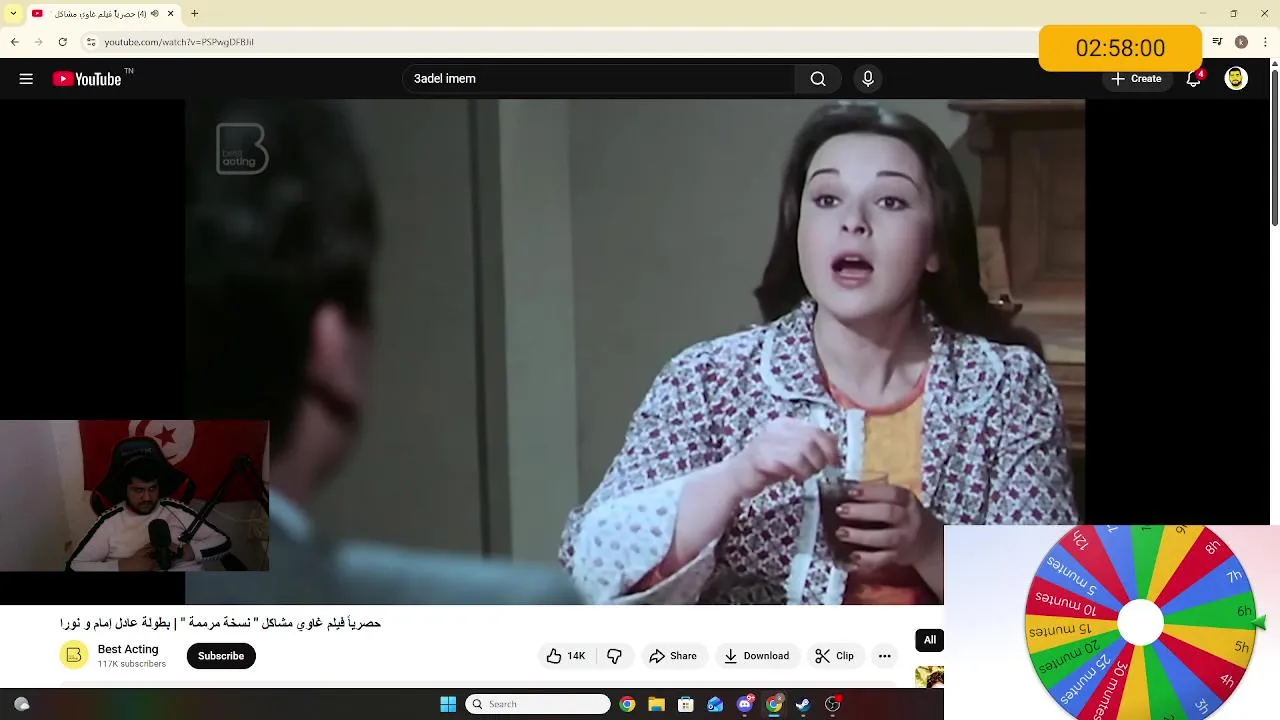
Task: Click the Windows taskbar Search box
Action: coord(538,704)
